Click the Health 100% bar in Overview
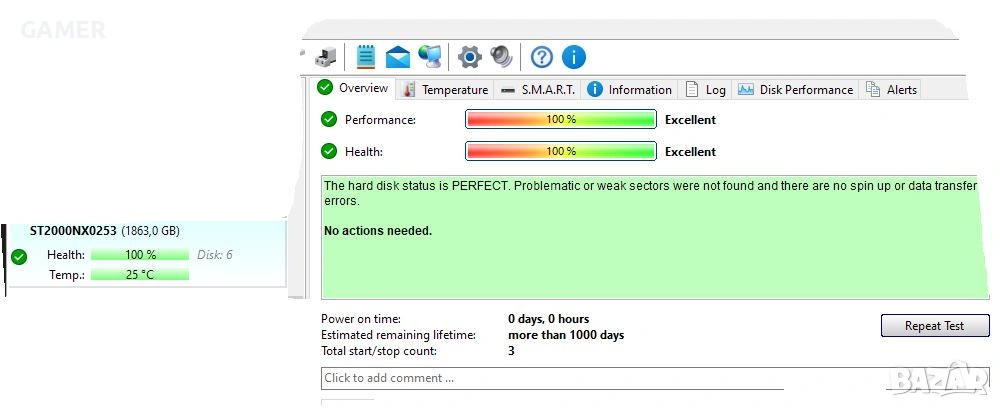 [x=560, y=151]
